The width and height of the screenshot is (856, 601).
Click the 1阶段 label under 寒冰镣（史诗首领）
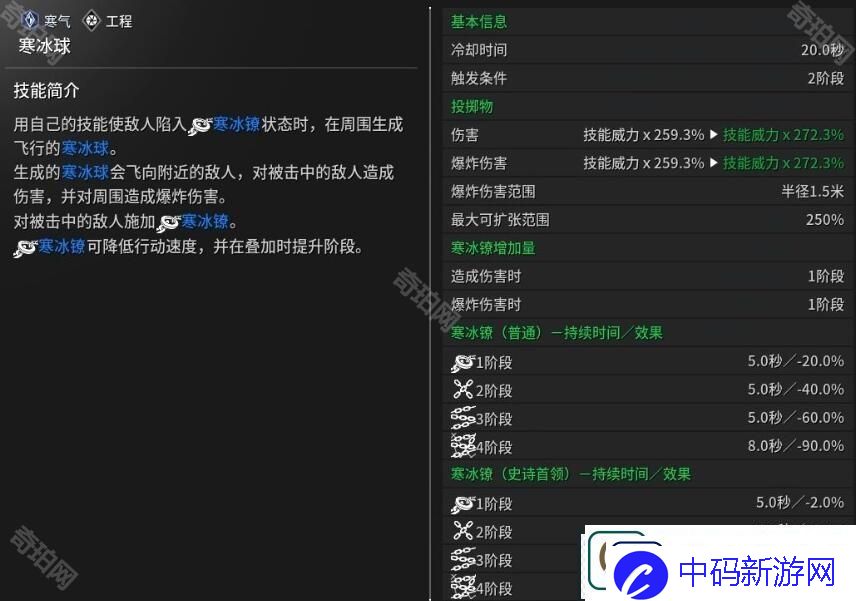[x=494, y=504]
